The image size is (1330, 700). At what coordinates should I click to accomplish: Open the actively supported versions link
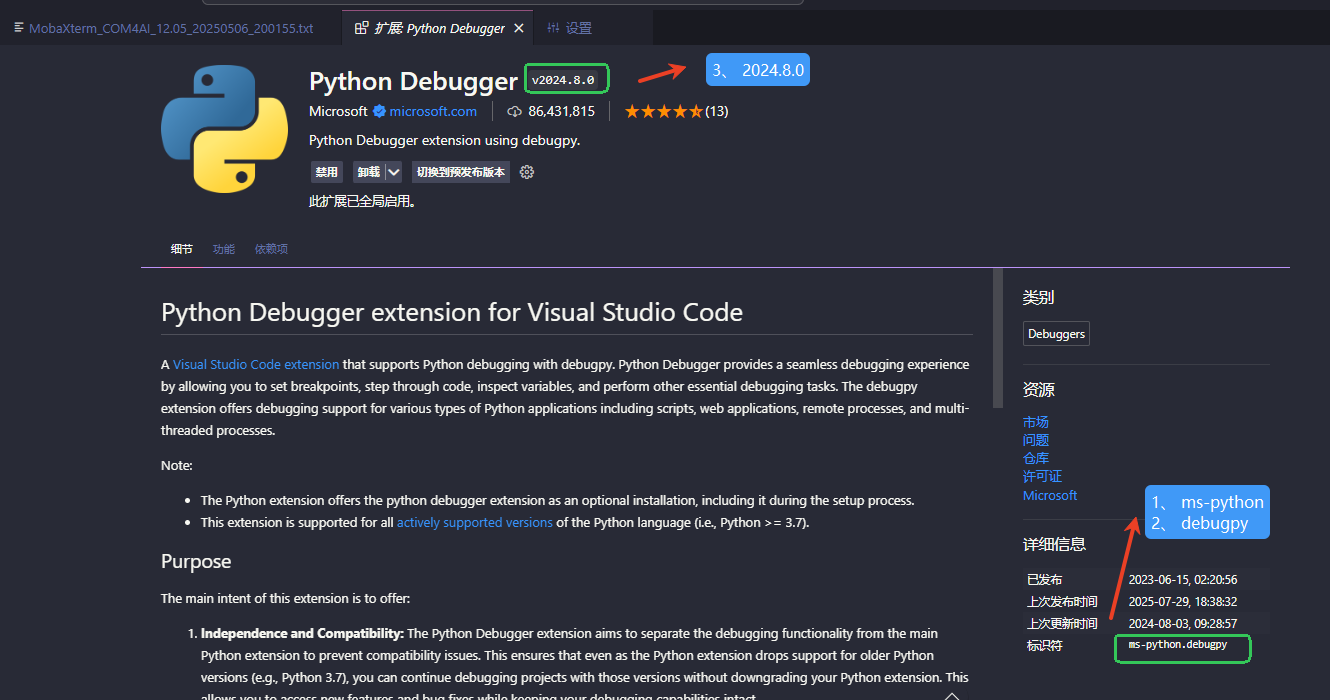[475, 523]
